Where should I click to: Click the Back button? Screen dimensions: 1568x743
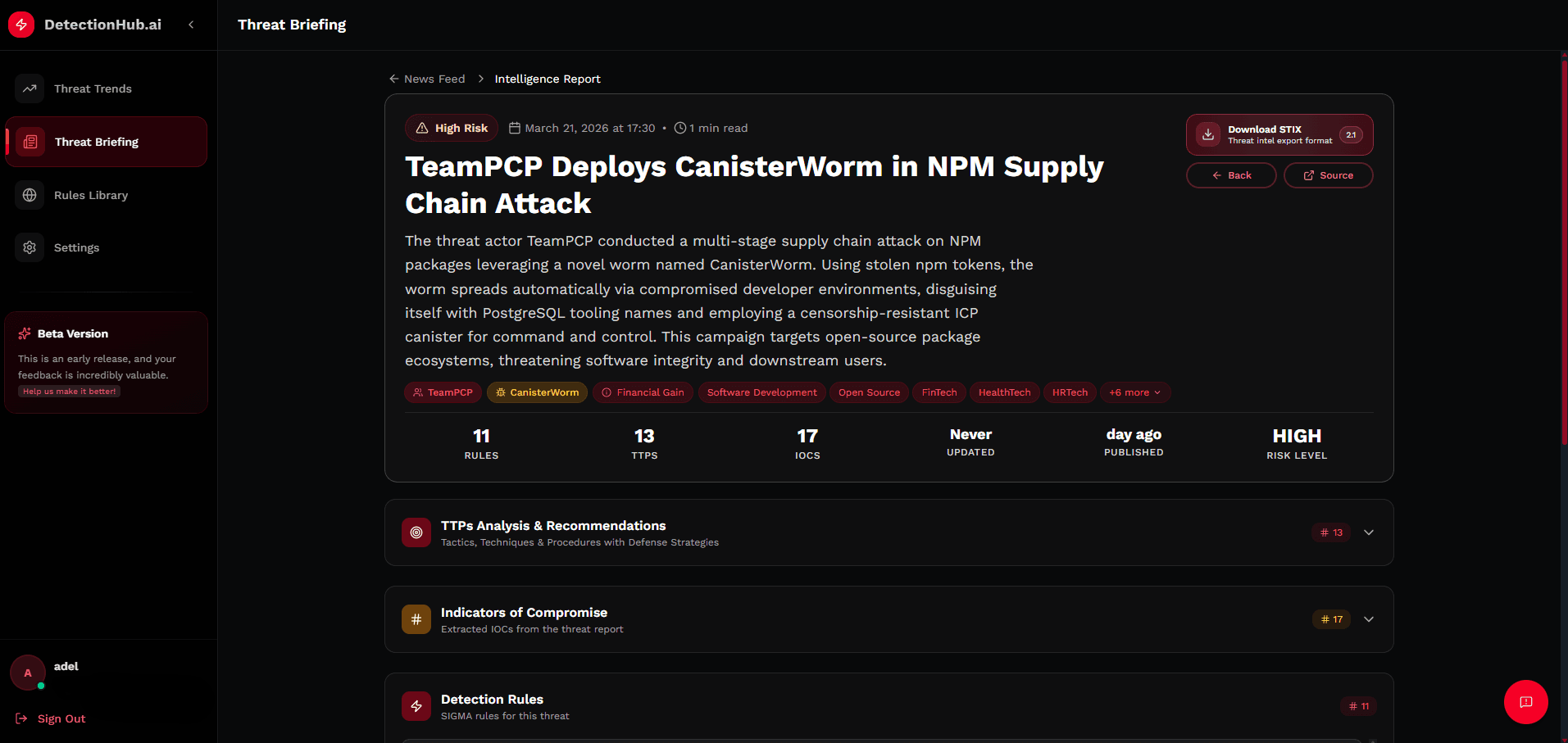tap(1230, 175)
